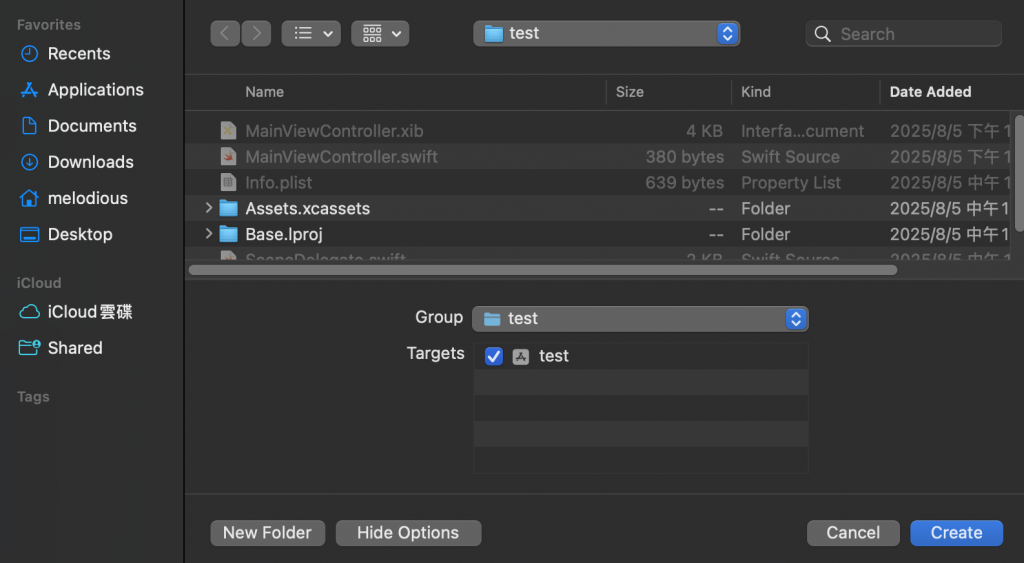This screenshot has height=563, width=1024.
Task: Click the horizontal scrollbar in file list
Action: pos(542,270)
